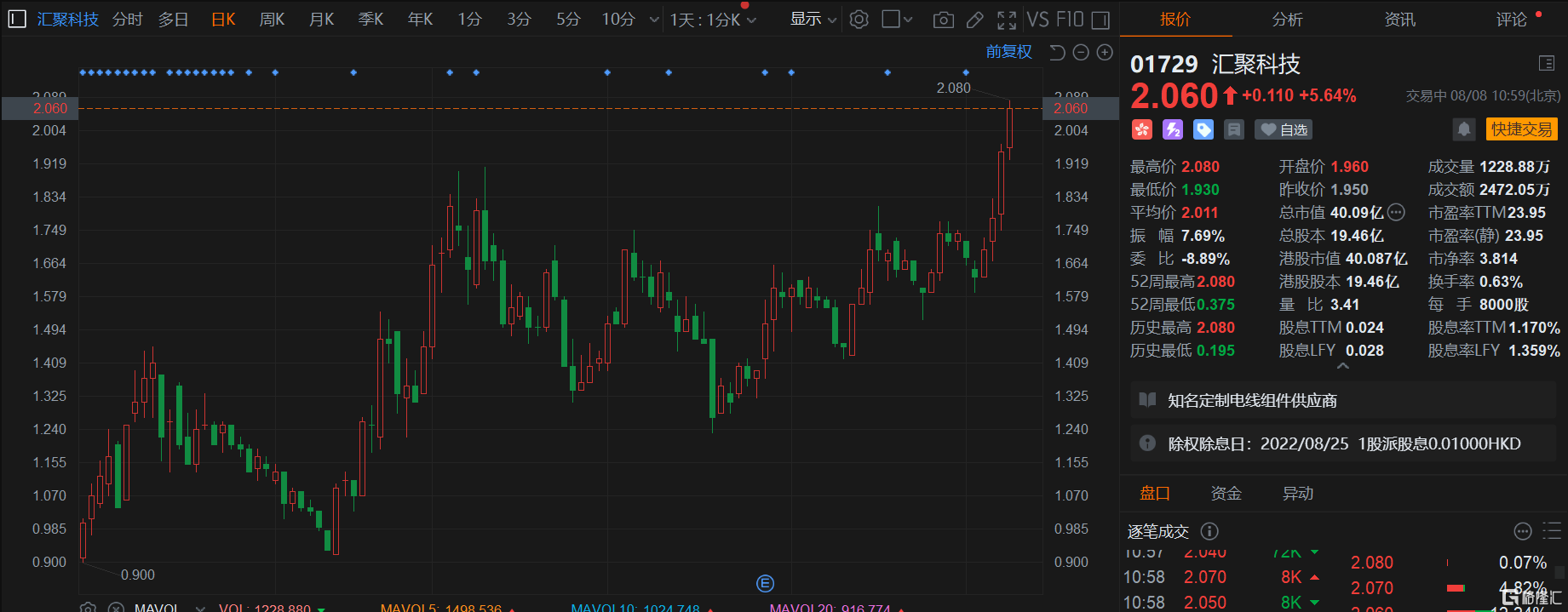Viewport: 1568px width, 612px height.
Task: Collapse the quote details chevron
Action: pyautogui.click(x=1343, y=366)
